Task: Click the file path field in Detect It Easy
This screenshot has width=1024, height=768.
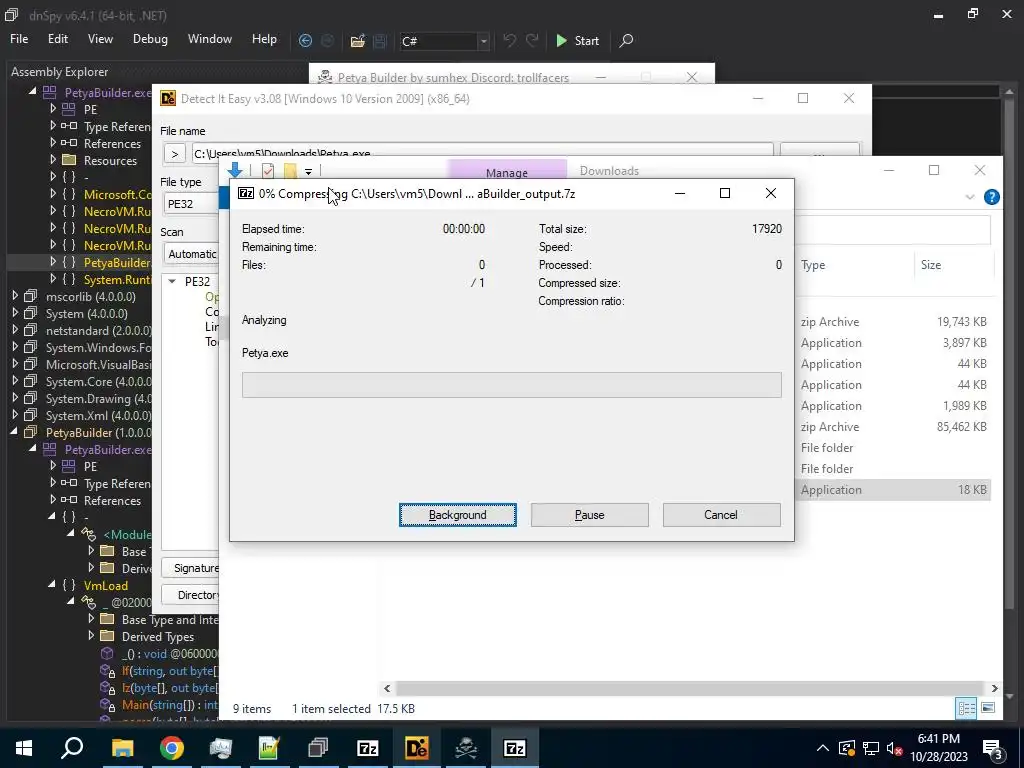Action: [x=483, y=152]
